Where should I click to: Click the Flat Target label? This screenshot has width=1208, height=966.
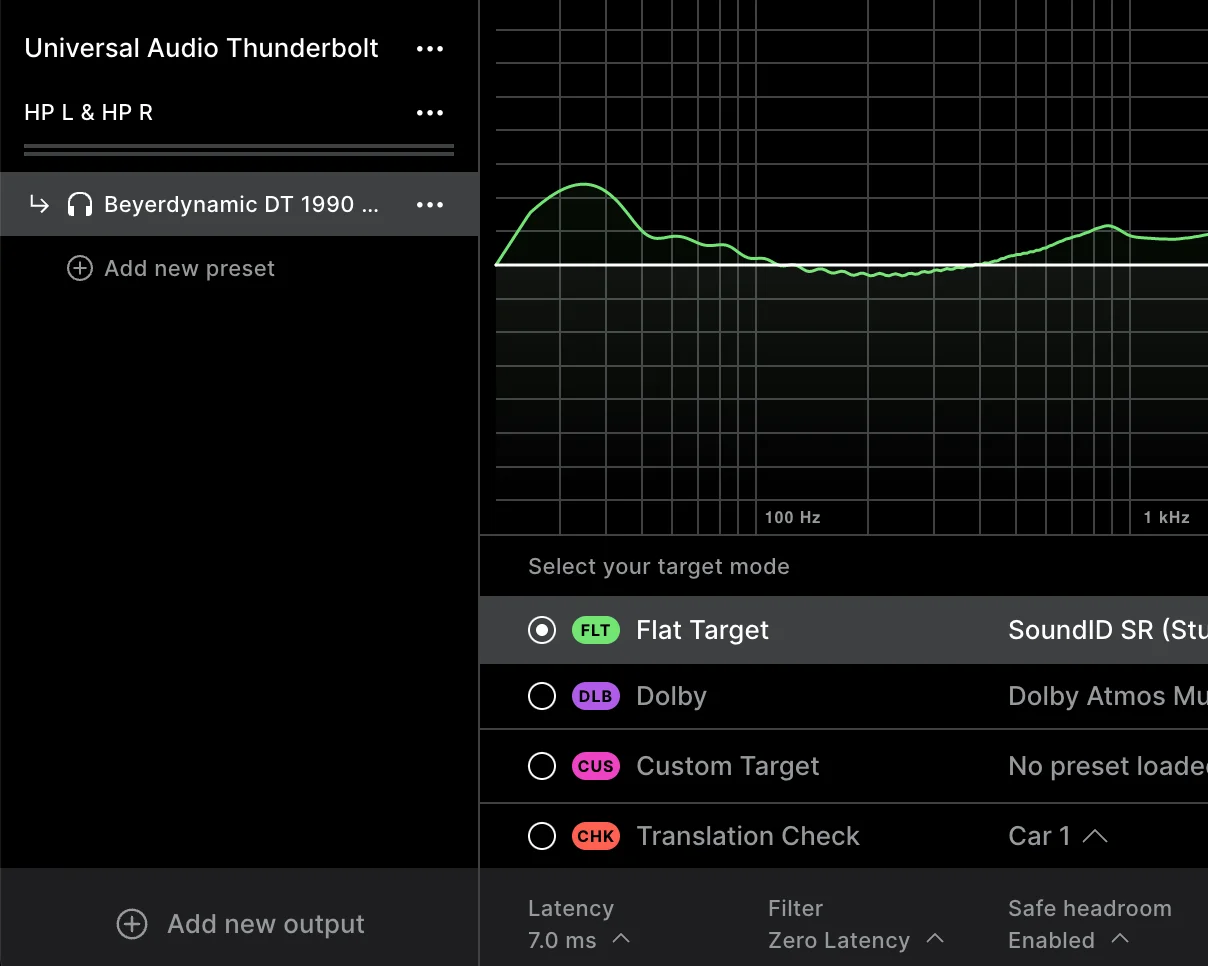[703, 630]
